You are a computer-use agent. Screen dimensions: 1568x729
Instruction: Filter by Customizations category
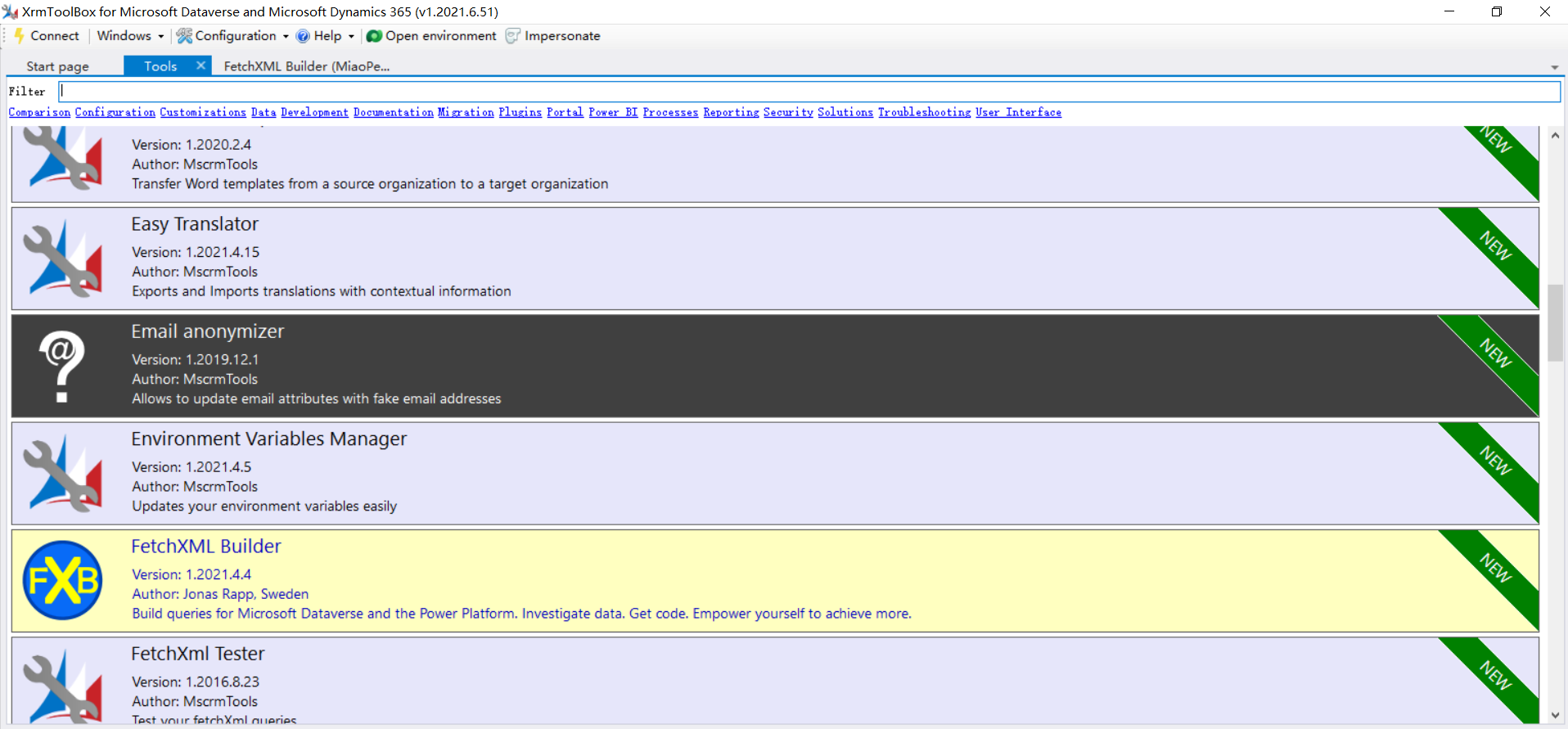click(203, 112)
